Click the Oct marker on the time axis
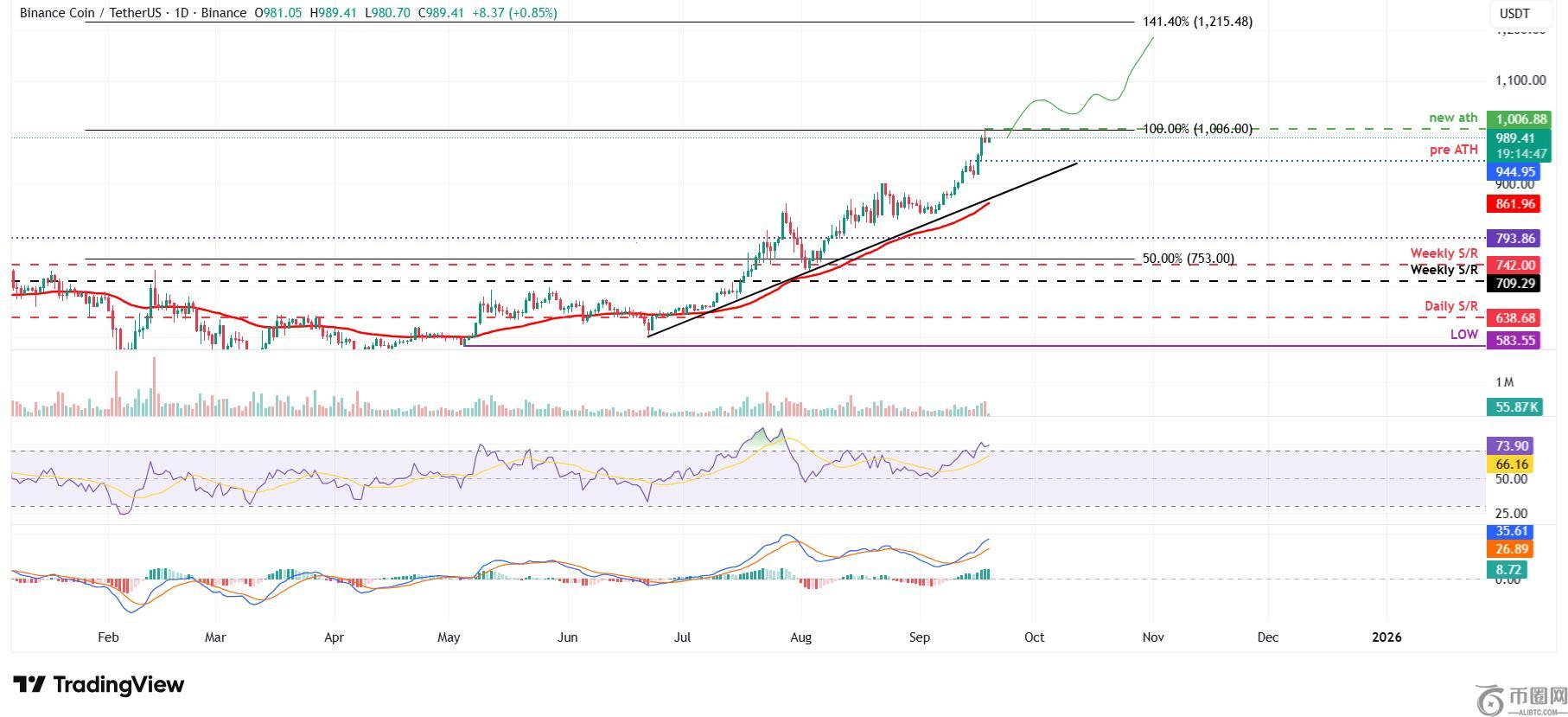The width and height of the screenshot is (1568, 717). (1034, 637)
